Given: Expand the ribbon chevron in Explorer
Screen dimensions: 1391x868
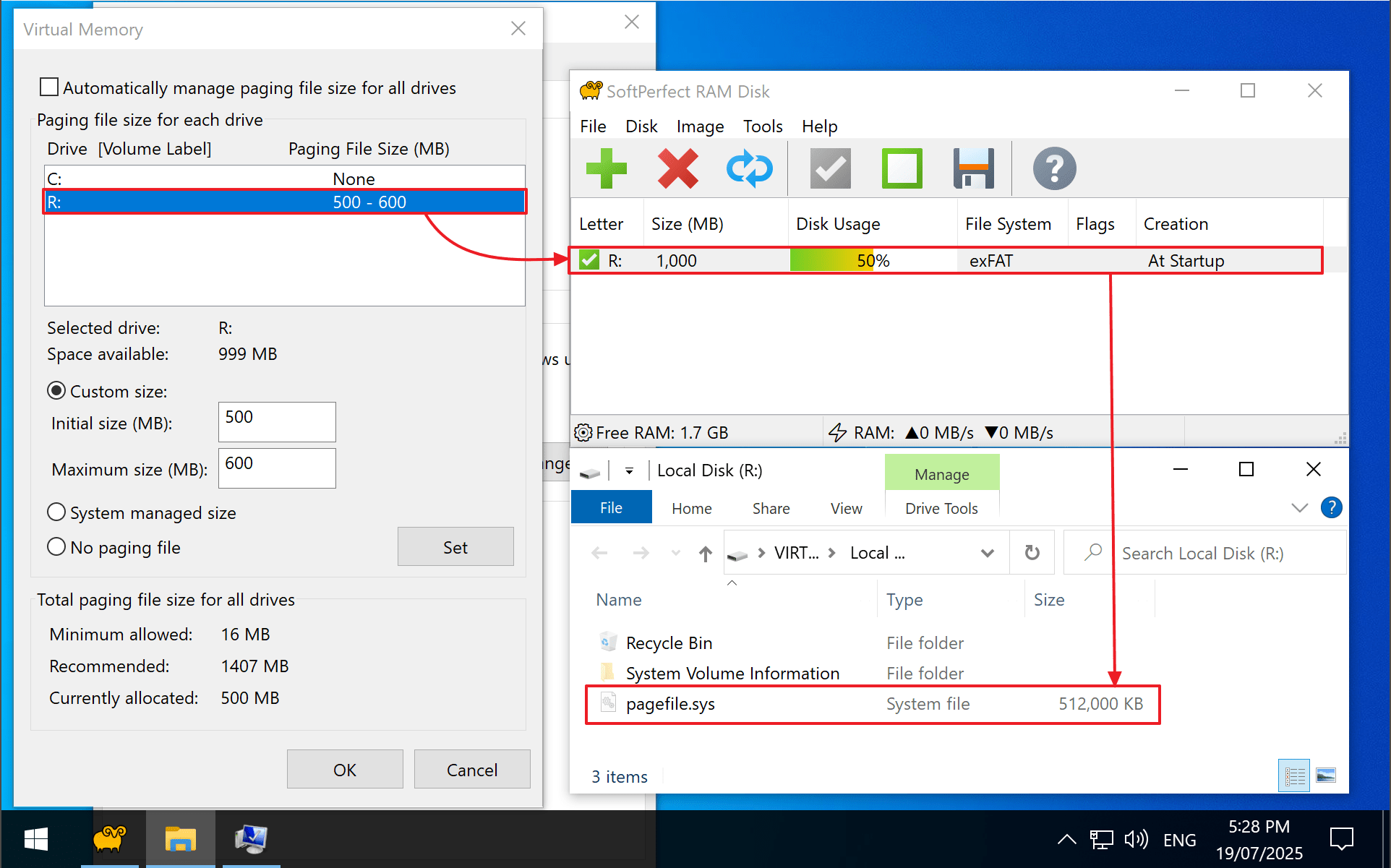Looking at the screenshot, I should (x=1299, y=507).
